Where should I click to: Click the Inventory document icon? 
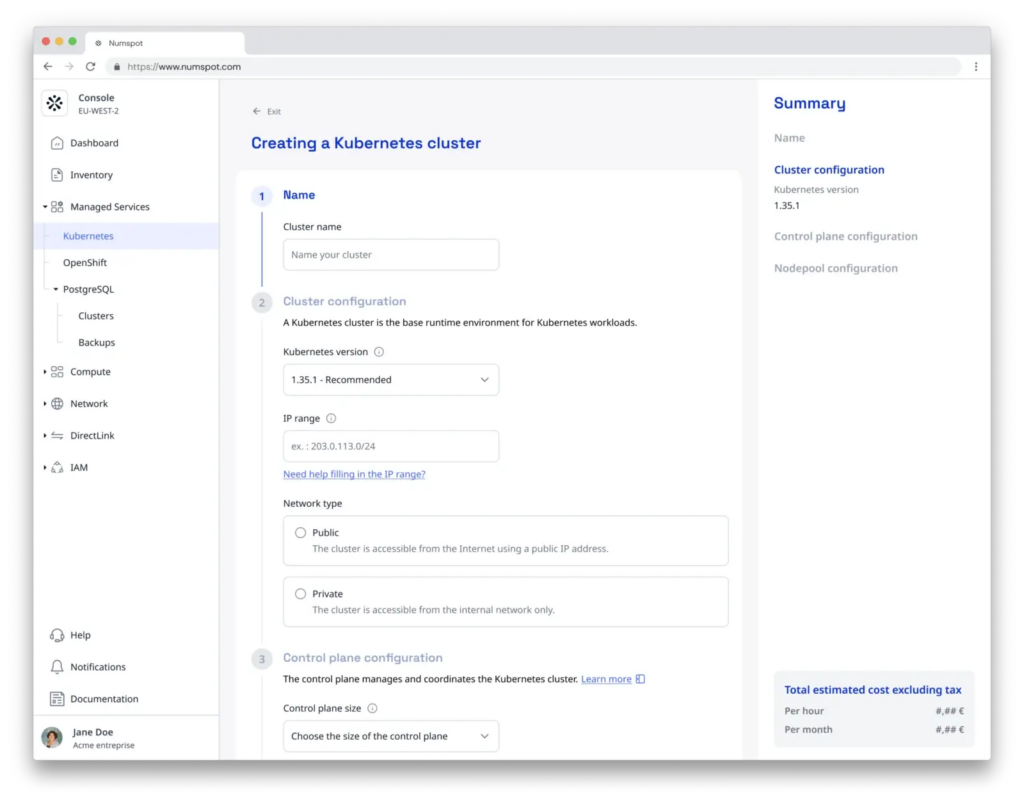pos(57,175)
